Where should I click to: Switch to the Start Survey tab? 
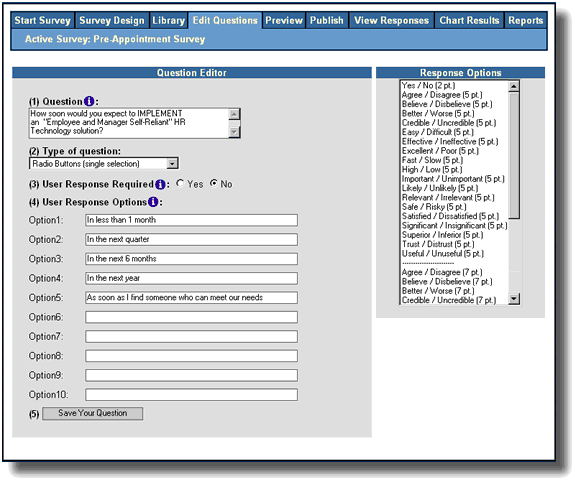[43, 21]
